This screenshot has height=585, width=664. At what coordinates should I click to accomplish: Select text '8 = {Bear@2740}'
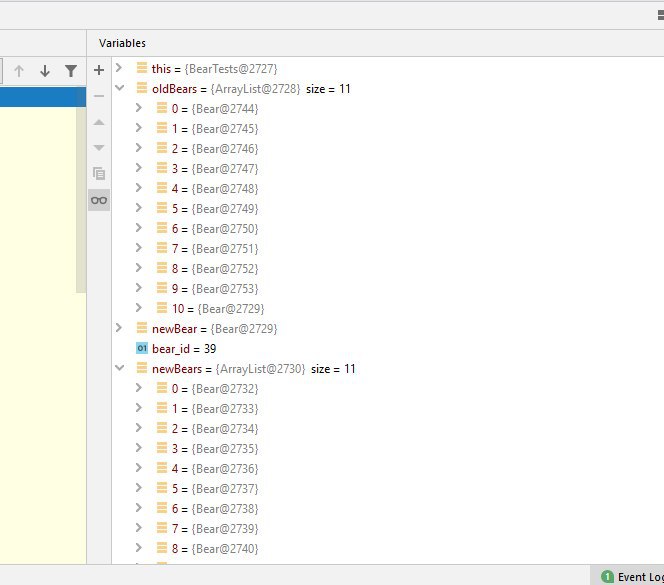pos(215,549)
